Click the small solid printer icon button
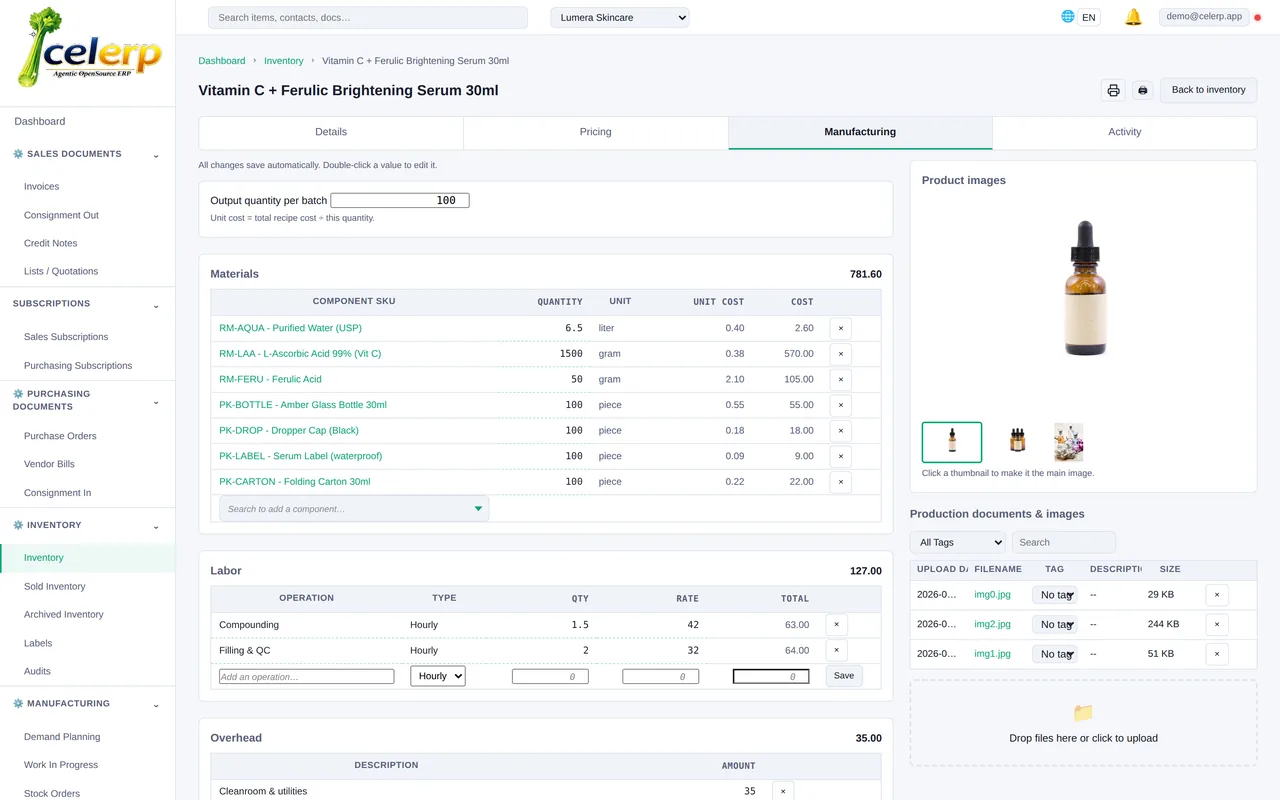Image resolution: width=1280 pixels, height=800 pixels. pos(1143,90)
